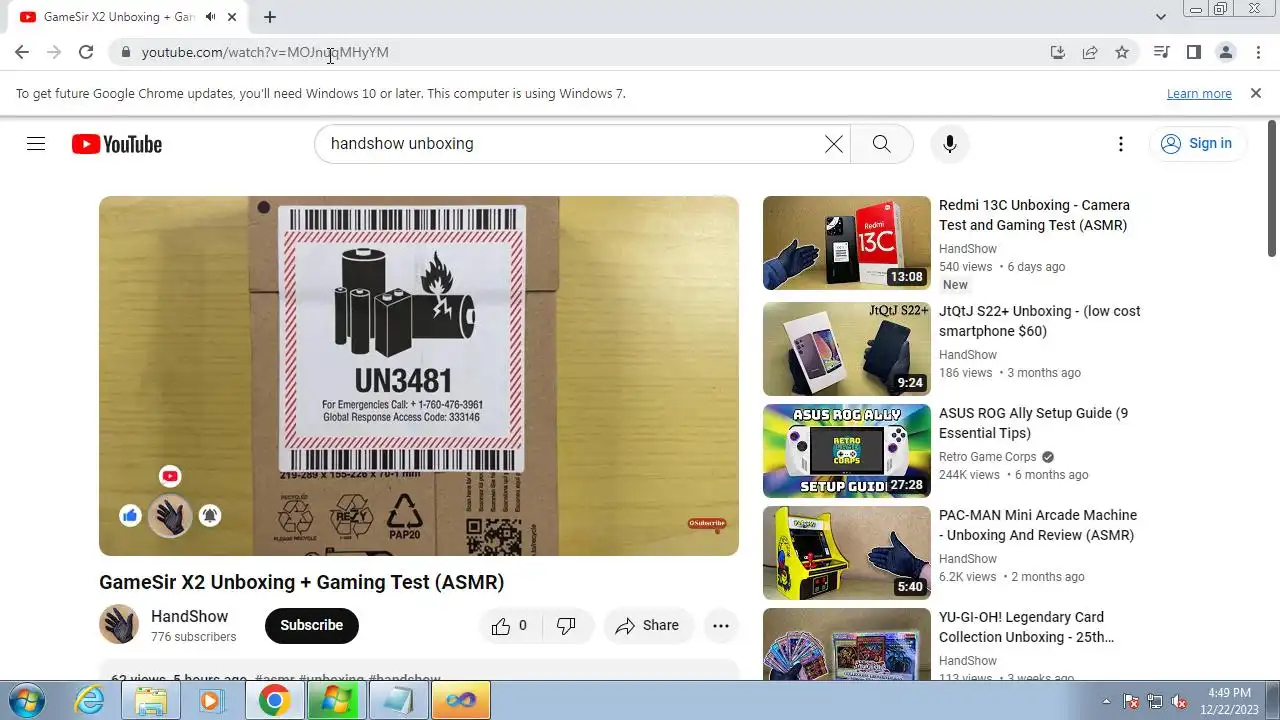The height and width of the screenshot is (720, 1280).
Task: Launch Internet Explorer from the taskbar
Action: click(x=90, y=700)
